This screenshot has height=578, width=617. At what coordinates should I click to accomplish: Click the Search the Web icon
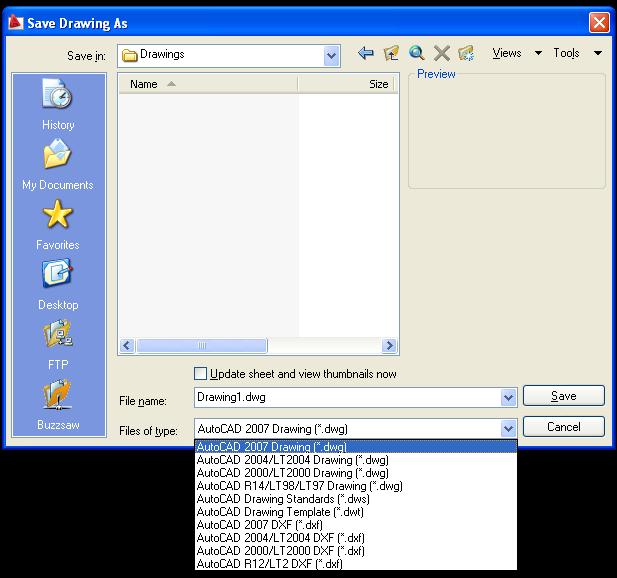pyautogui.click(x=416, y=53)
